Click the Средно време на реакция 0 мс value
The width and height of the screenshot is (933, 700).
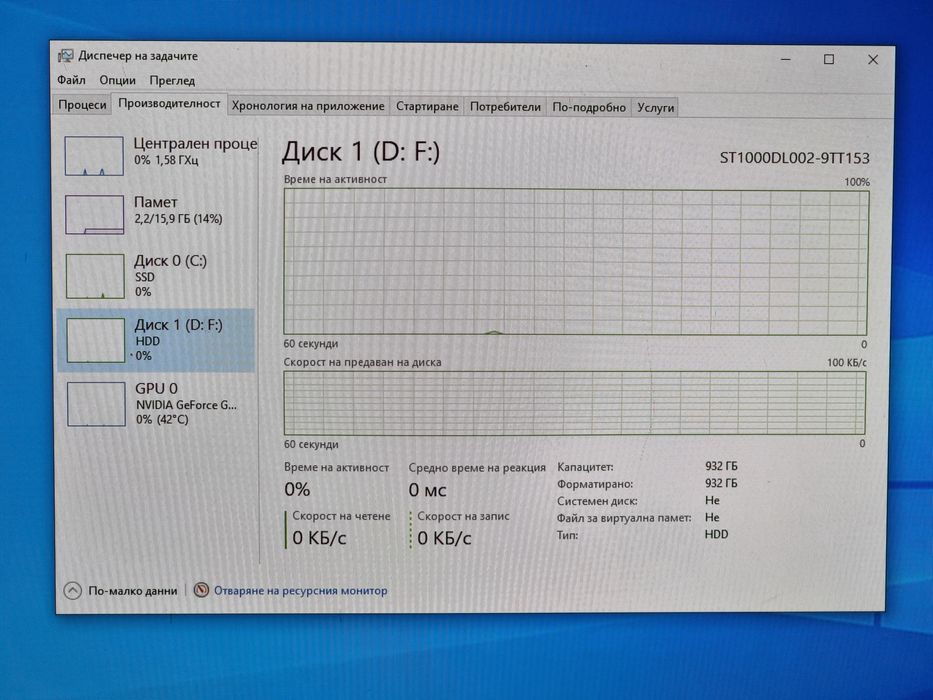point(427,490)
